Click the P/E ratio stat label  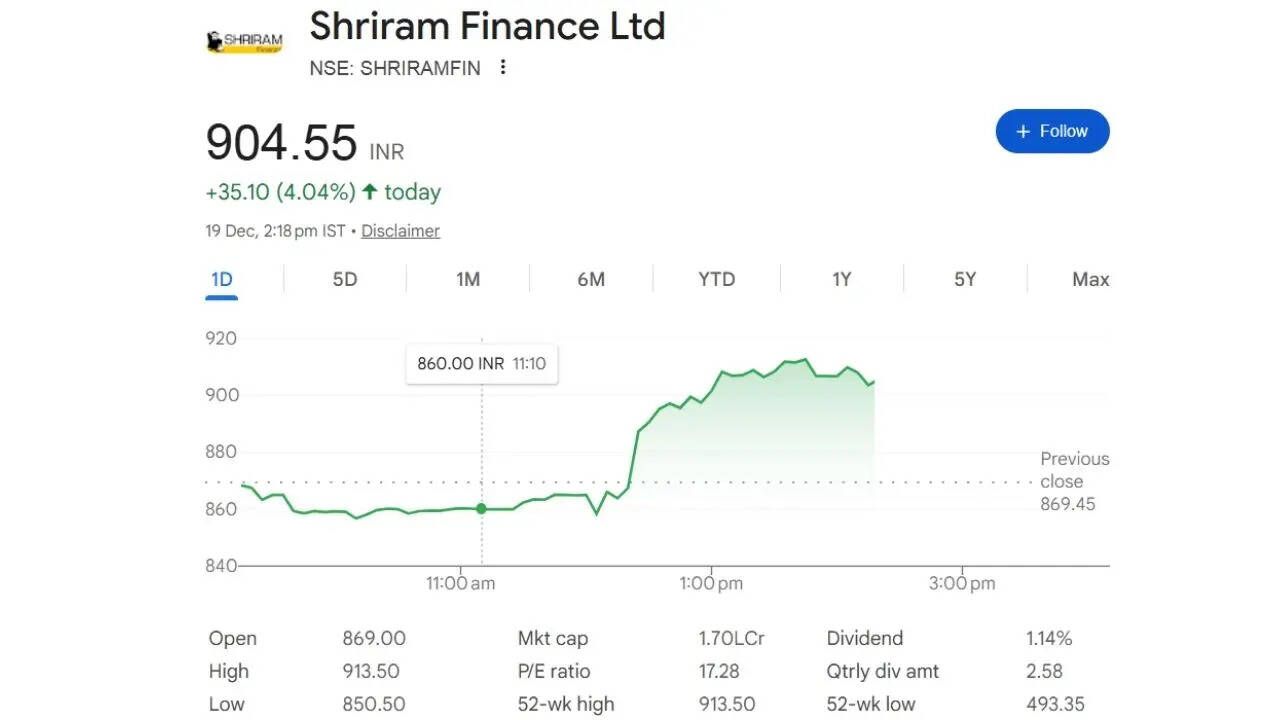point(554,671)
